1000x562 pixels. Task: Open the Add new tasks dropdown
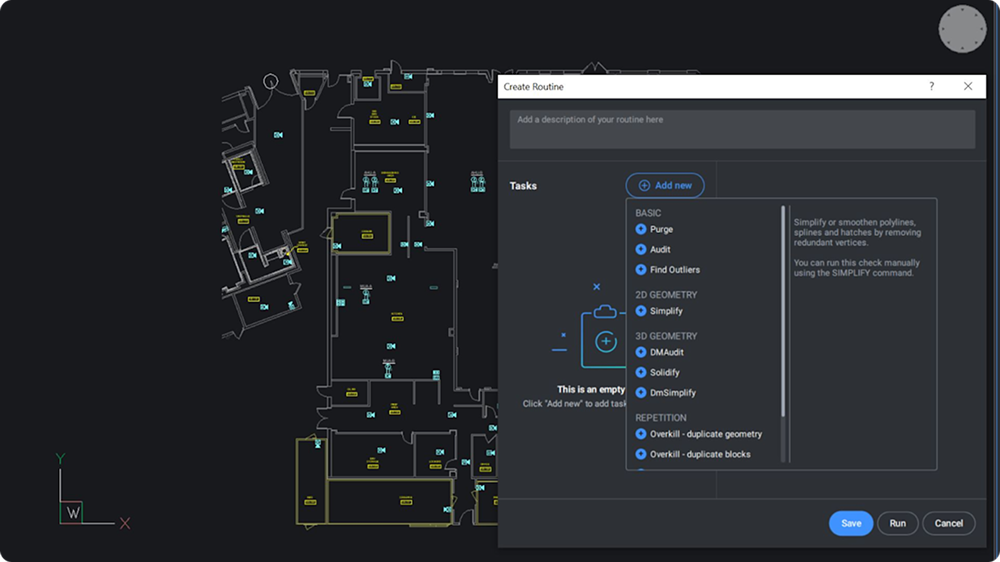(665, 186)
